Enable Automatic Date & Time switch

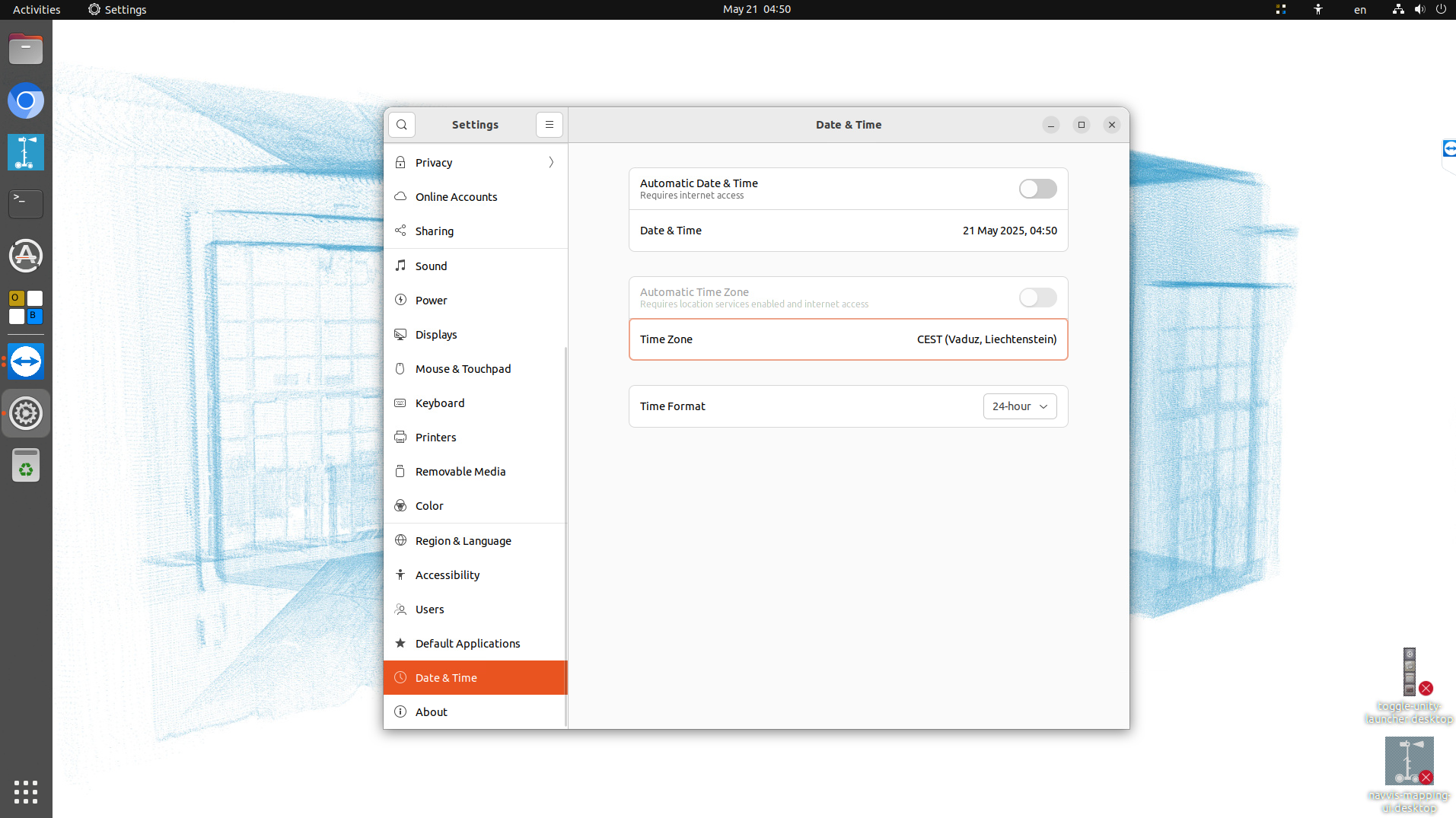click(1037, 189)
